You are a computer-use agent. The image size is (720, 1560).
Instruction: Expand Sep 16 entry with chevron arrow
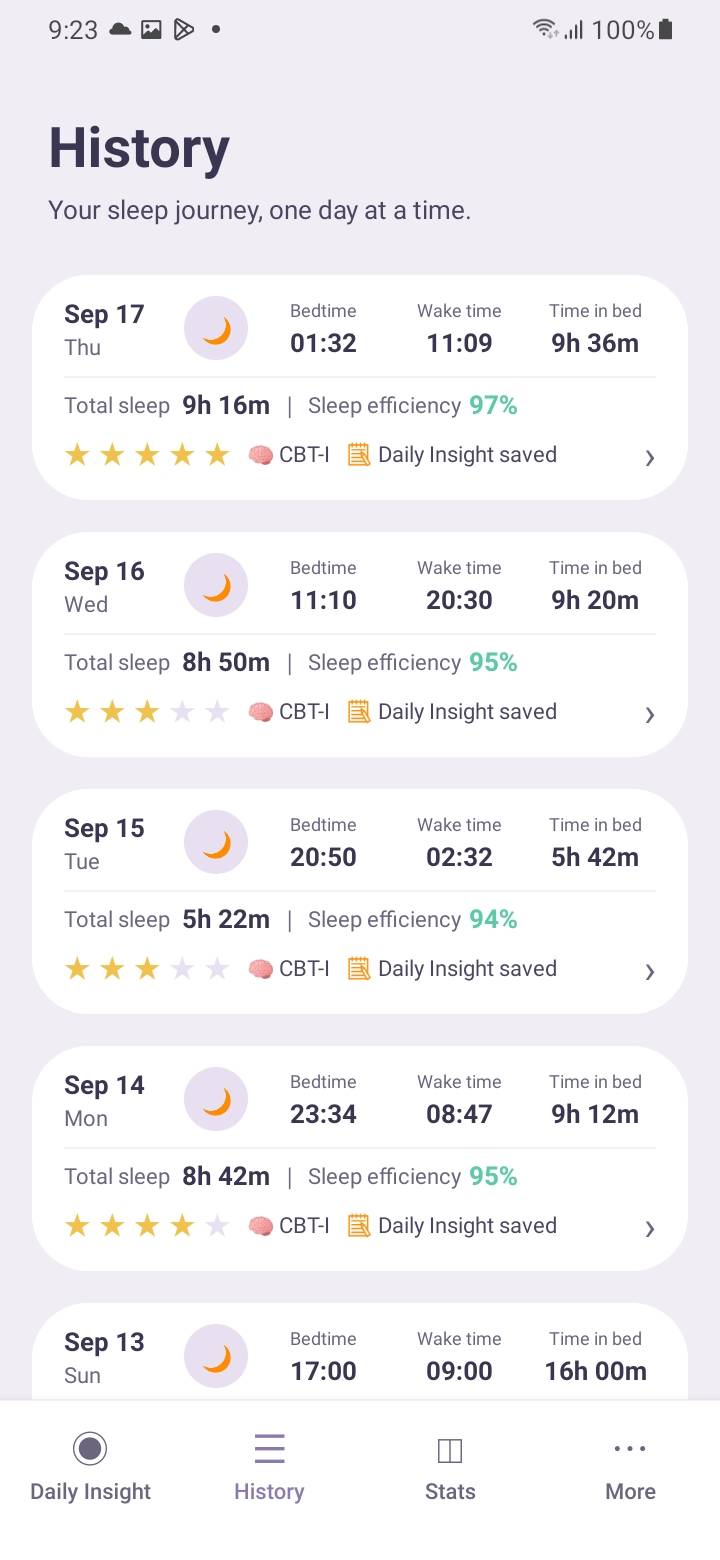[x=650, y=715]
